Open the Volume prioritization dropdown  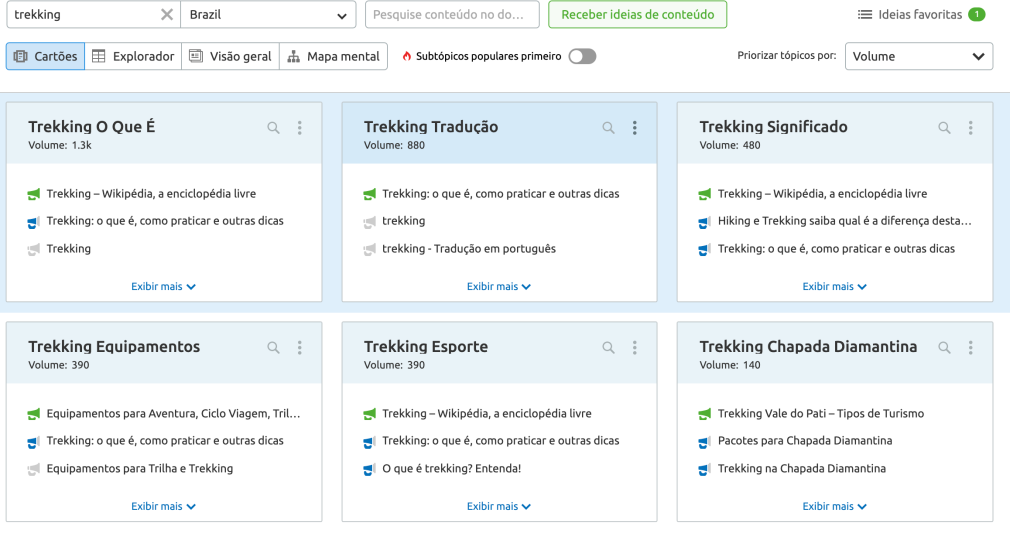(x=919, y=56)
